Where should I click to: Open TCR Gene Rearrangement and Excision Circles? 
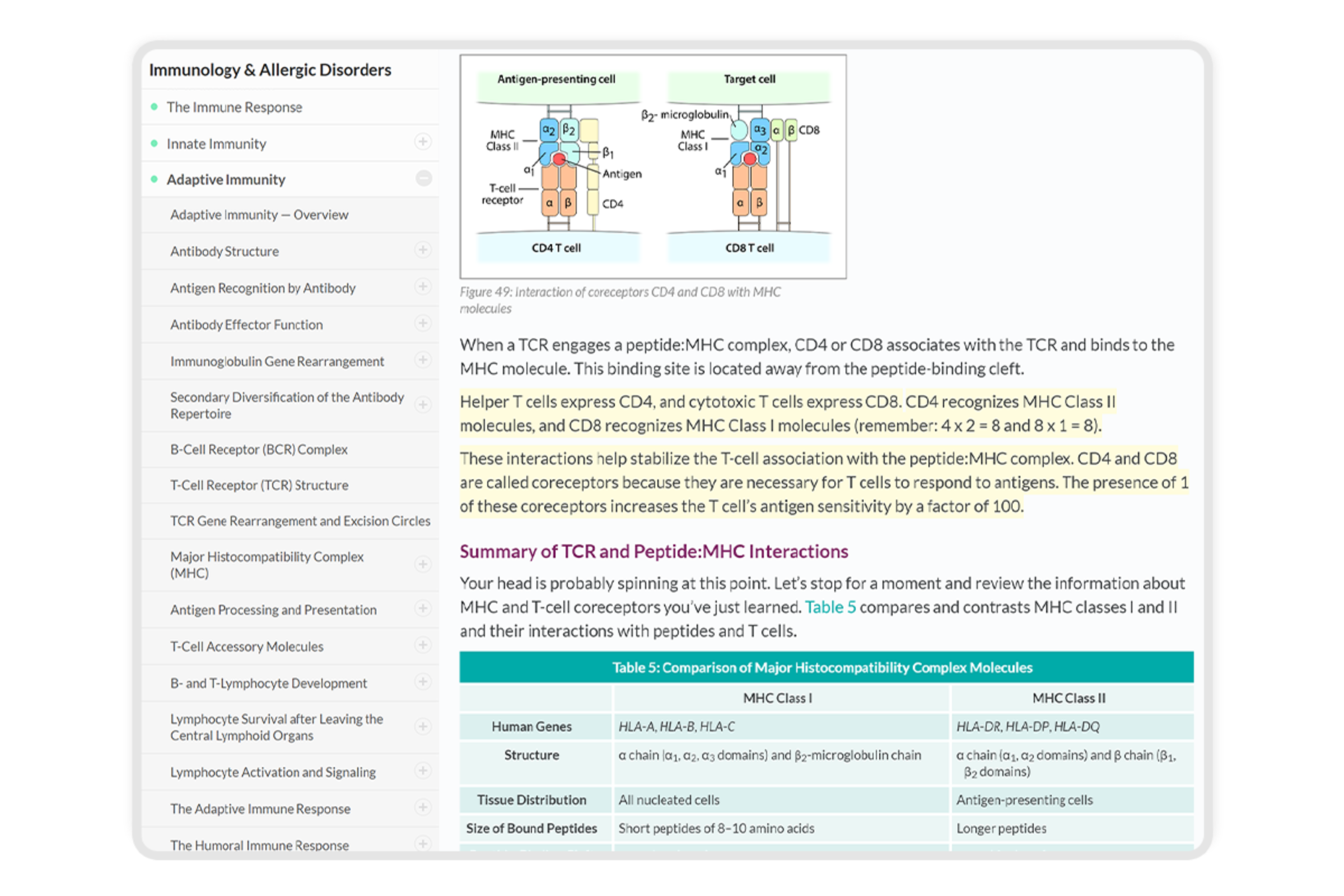(300, 521)
